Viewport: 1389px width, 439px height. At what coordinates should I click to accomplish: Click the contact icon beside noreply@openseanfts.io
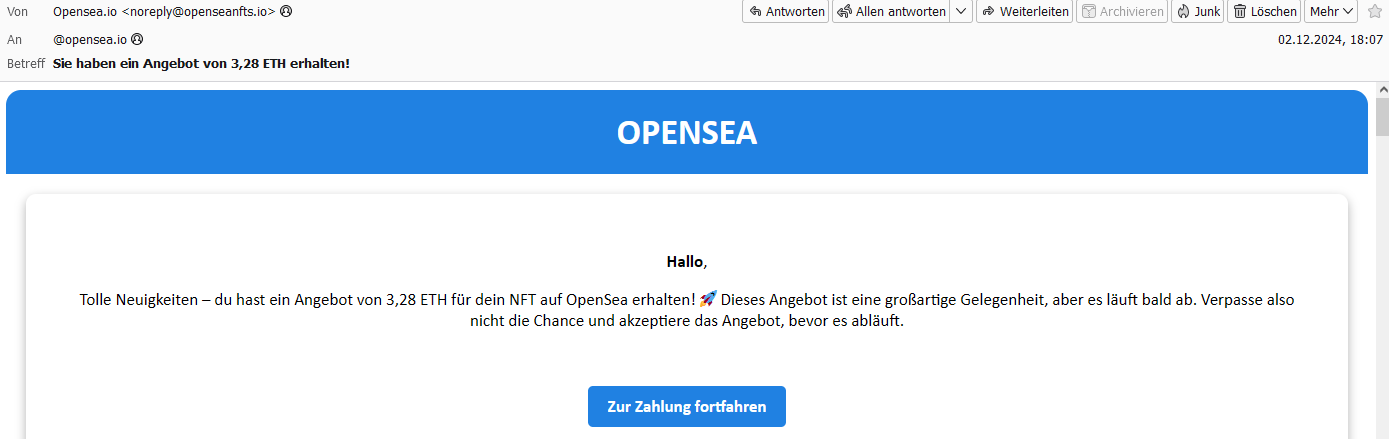[286, 11]
